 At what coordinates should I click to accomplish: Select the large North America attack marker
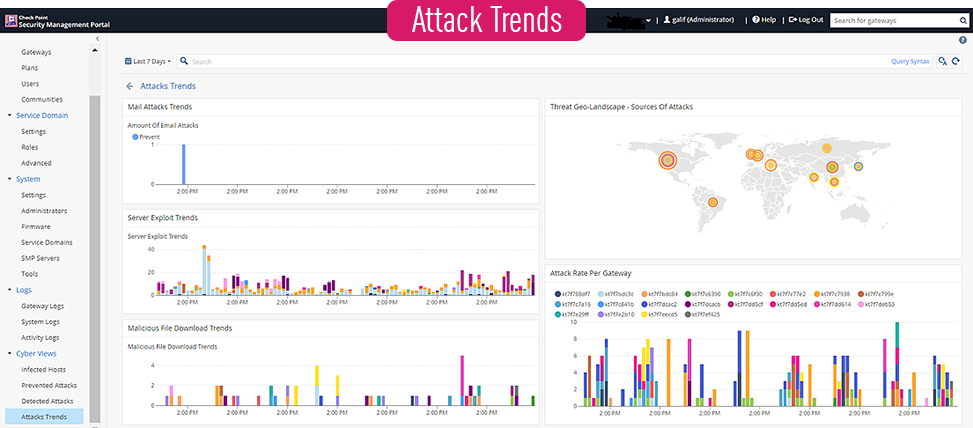coord(668,161)
